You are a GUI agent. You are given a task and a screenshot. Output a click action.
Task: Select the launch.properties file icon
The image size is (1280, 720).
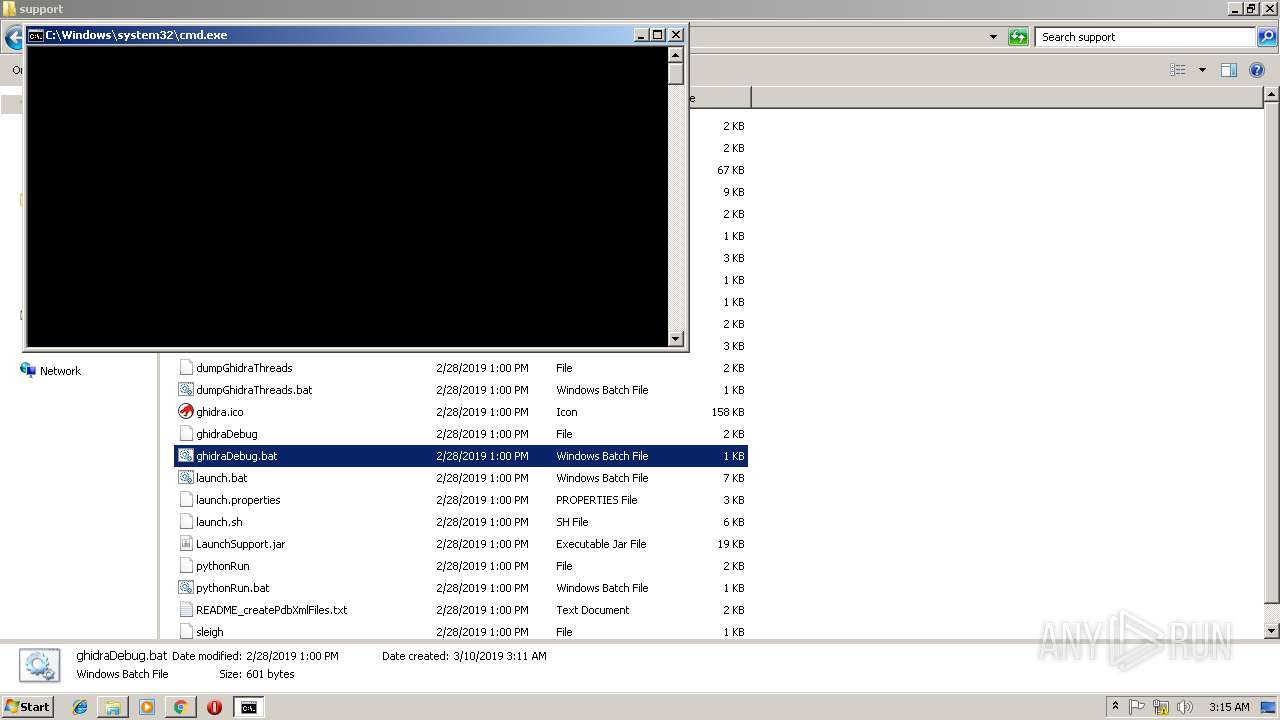(185, 500)
